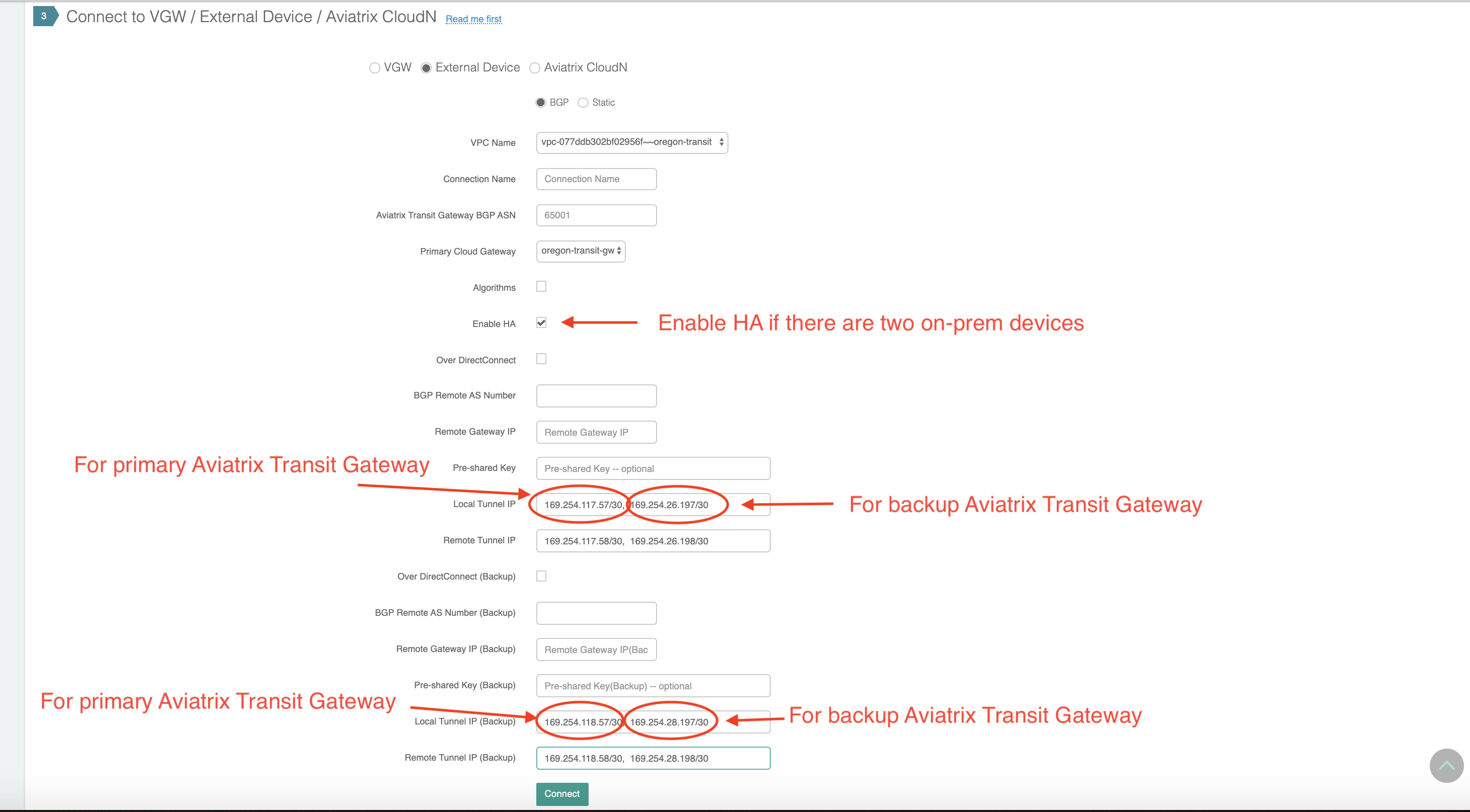Click the Connect button
Viewport: 1470px width, 812px height.
[561, 794]
